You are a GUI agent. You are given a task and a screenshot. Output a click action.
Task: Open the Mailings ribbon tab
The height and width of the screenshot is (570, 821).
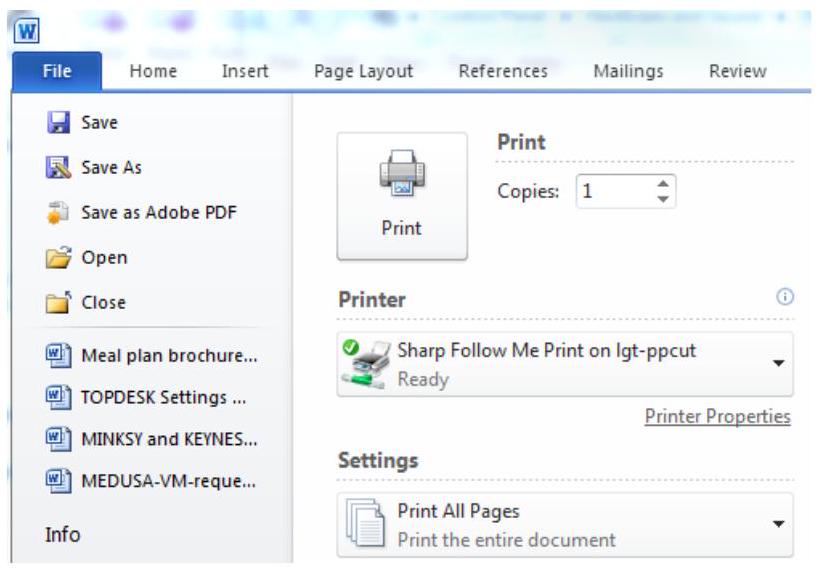coord(628,71)
